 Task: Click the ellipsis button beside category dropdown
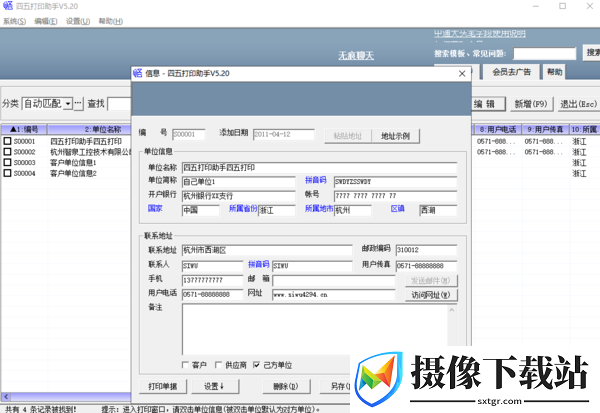point(78,104)
